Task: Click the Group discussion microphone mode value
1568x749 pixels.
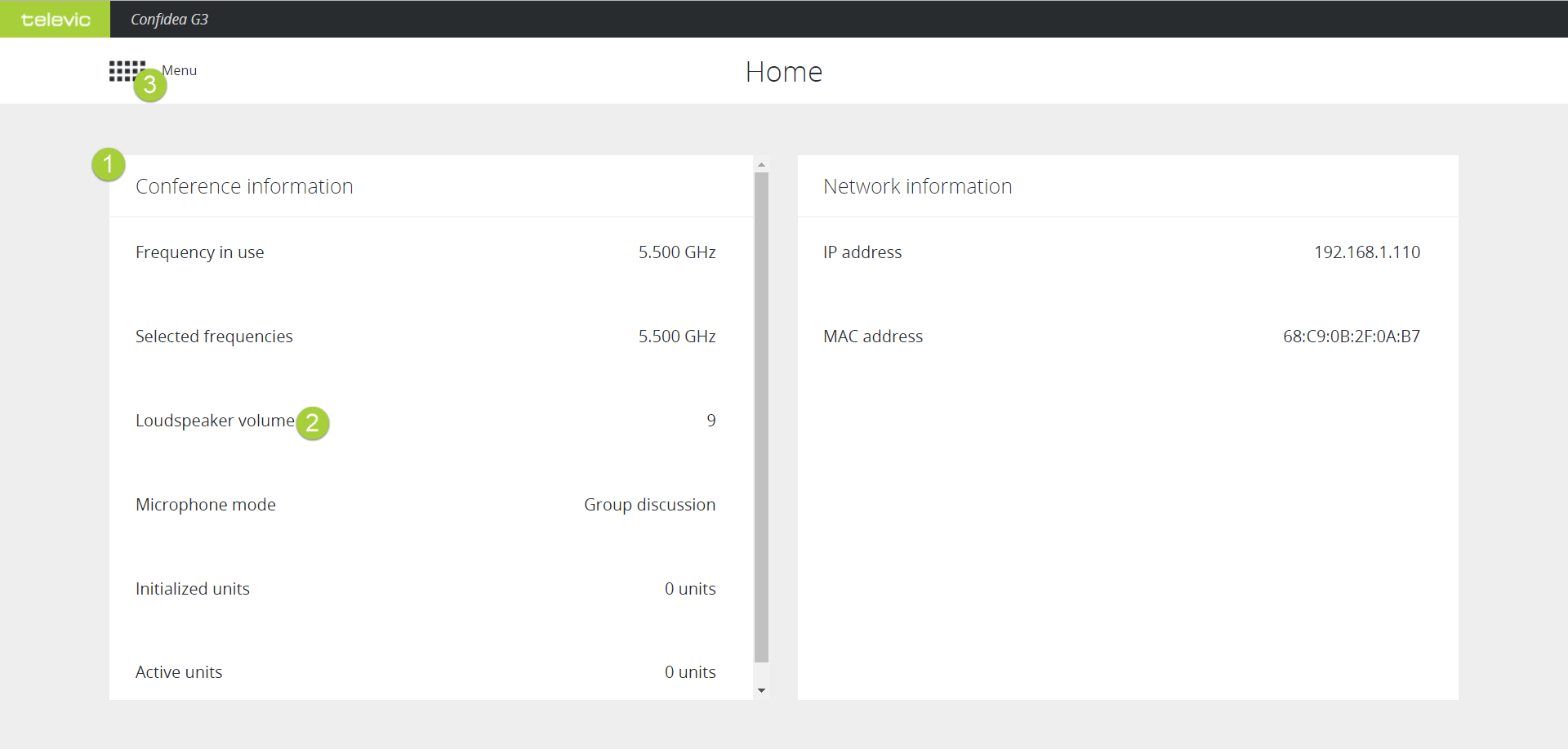Action: 649,505
